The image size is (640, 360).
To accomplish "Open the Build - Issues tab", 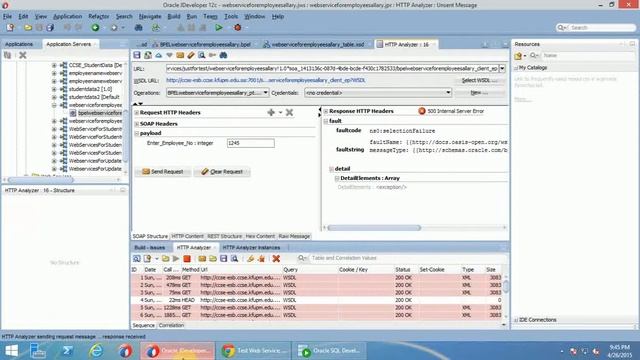I will pos(150,248).
